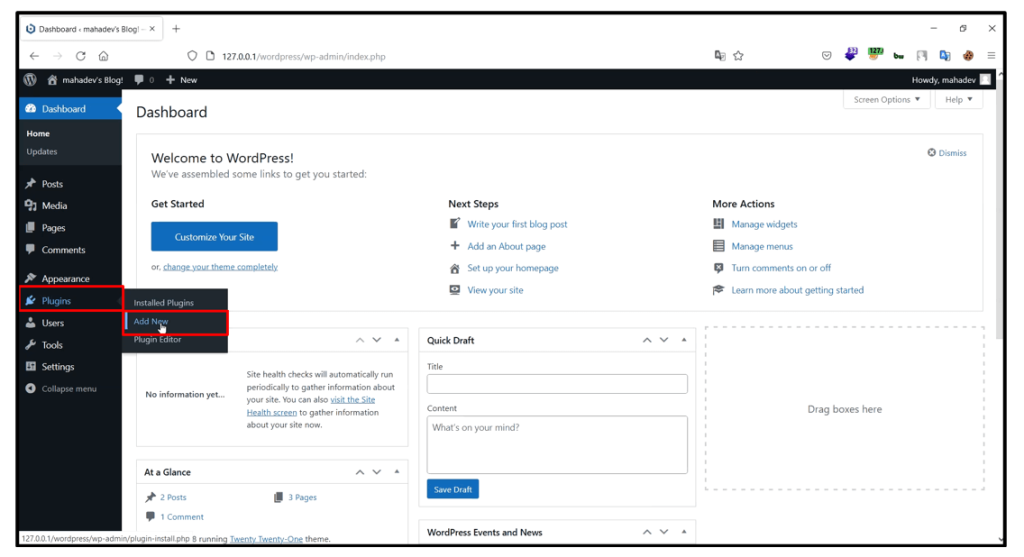The width and height of the screenshot is (1024, 557).
Task: Collapse WordPress Events and News panel
Action: pyautogui.click(x=684, y=532)
